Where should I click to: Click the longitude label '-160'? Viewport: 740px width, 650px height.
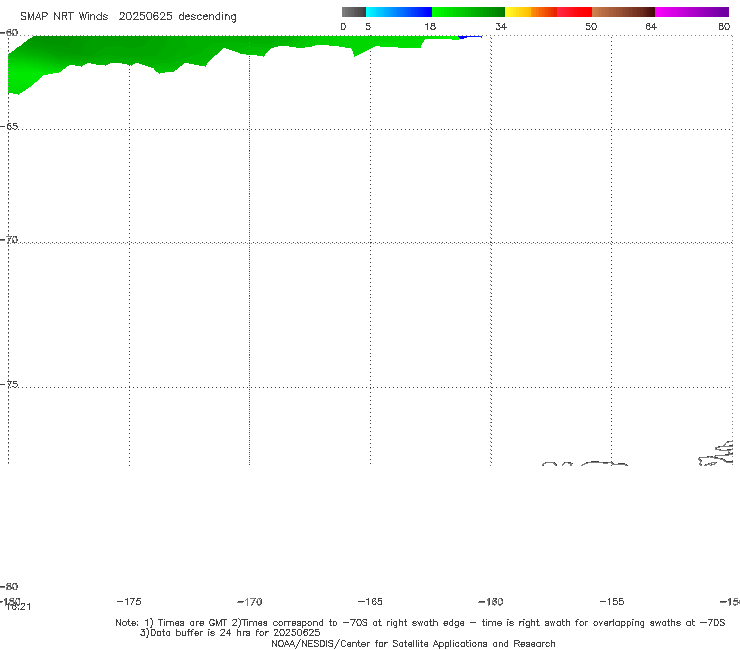(491, 601)
